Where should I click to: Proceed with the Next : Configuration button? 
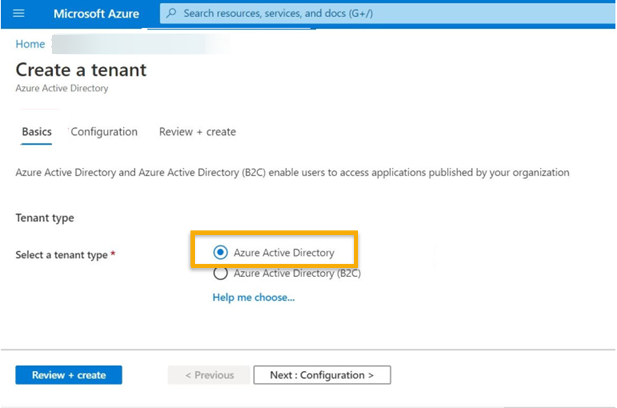pyautogui.click(x=322, y=375)
